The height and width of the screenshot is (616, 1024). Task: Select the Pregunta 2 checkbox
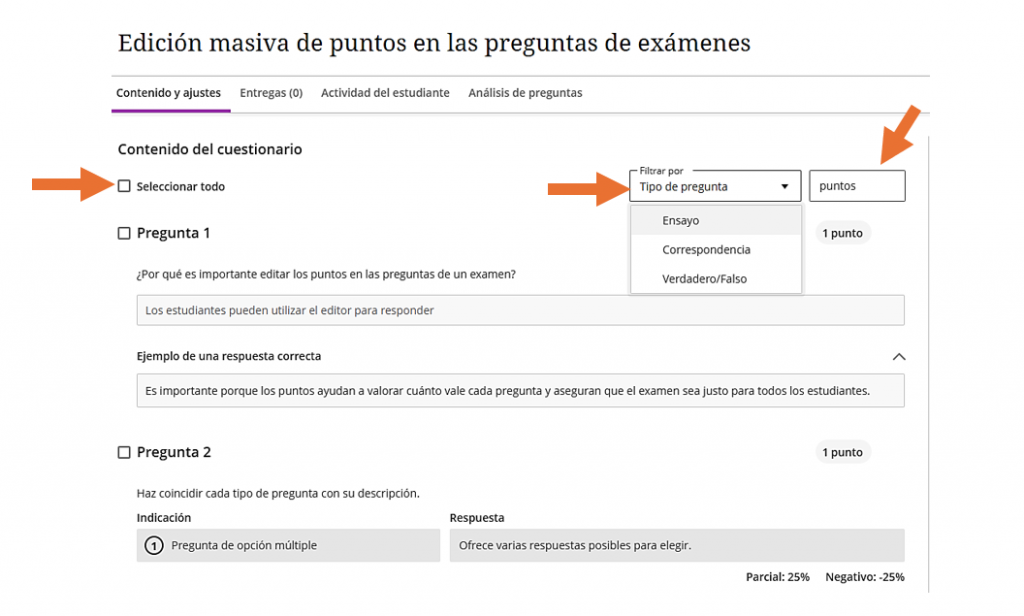click(125, 452)
